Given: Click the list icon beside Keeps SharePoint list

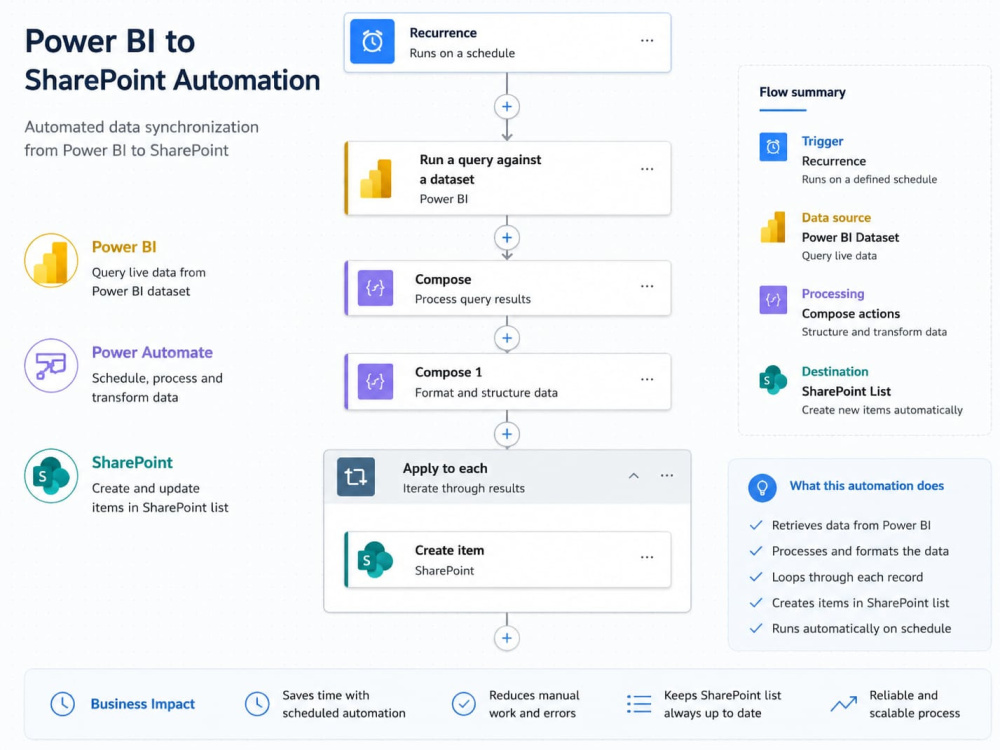Looking at the screenshot, I should pos(639,704).
